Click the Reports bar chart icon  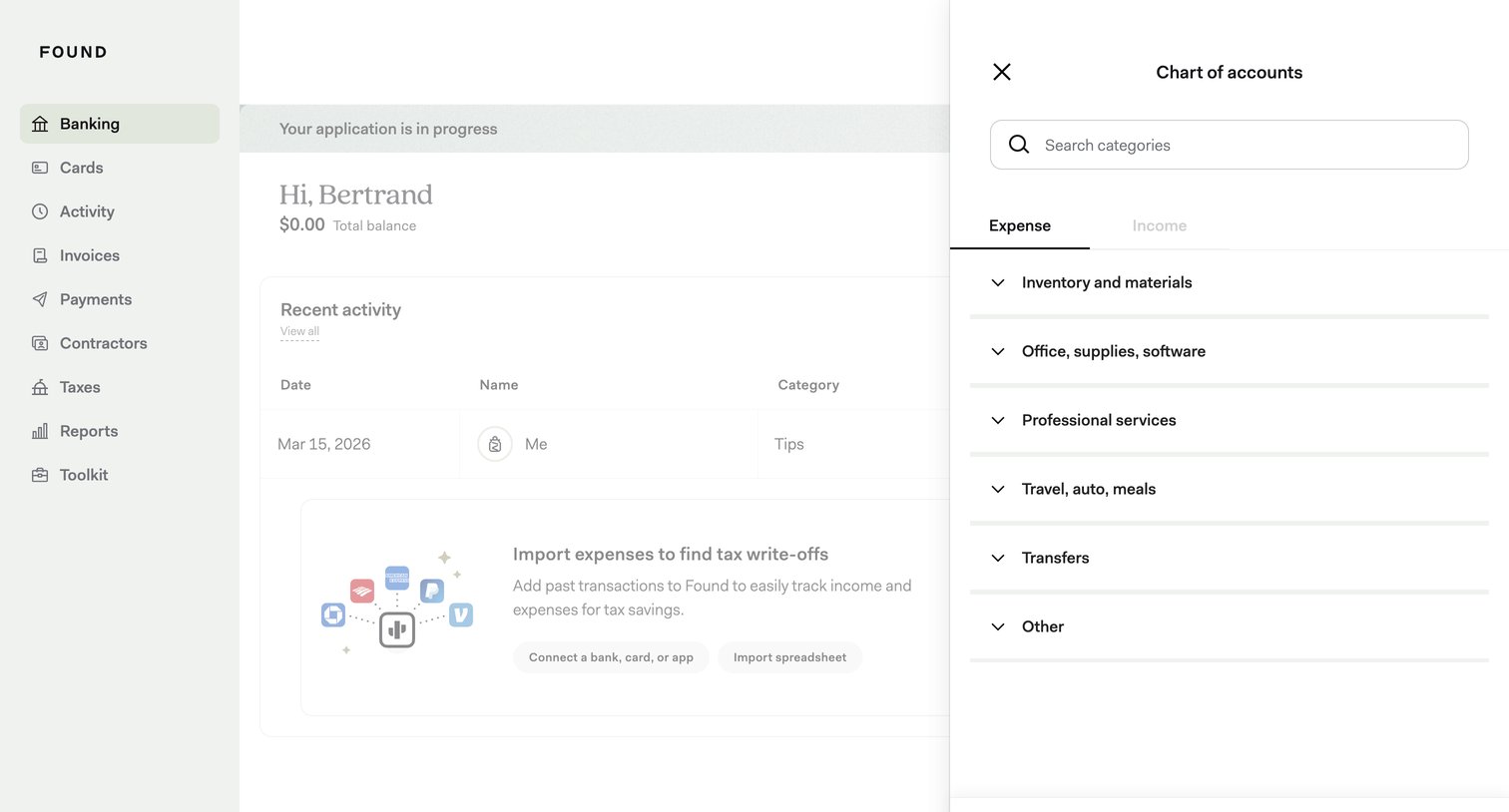40,431
